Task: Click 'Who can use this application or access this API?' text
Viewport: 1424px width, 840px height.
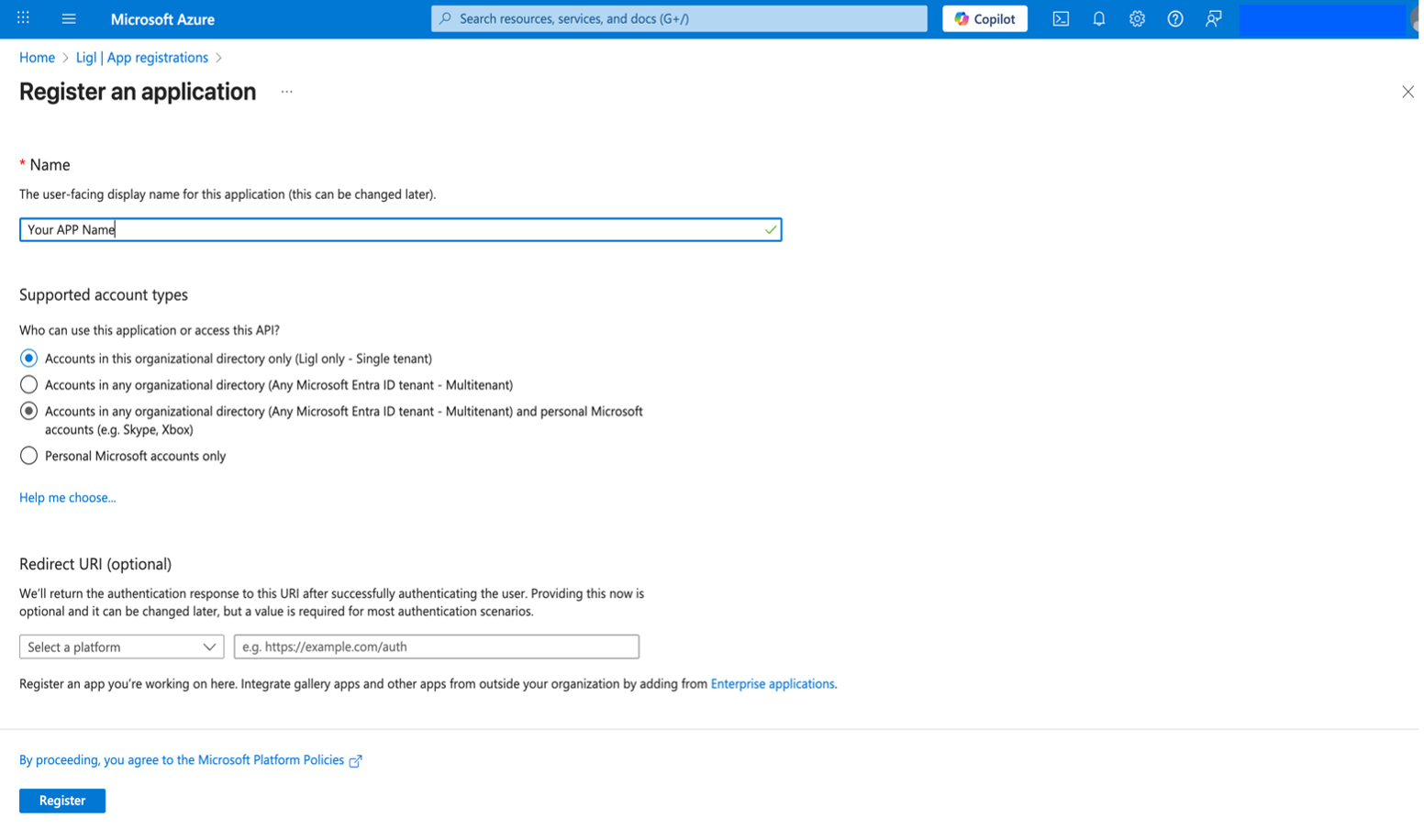Action: tap(150, 330)
